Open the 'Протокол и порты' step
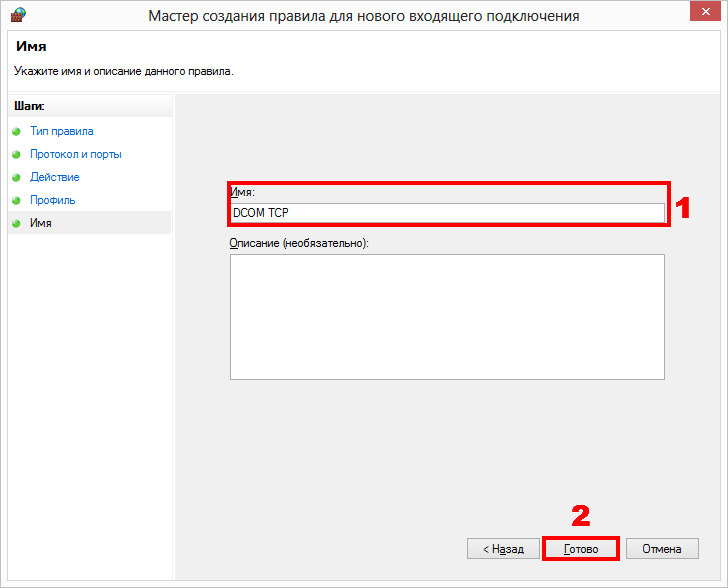The height and width of the screenshot is (588, 728). pyautogui.click(x=76, y=154)
